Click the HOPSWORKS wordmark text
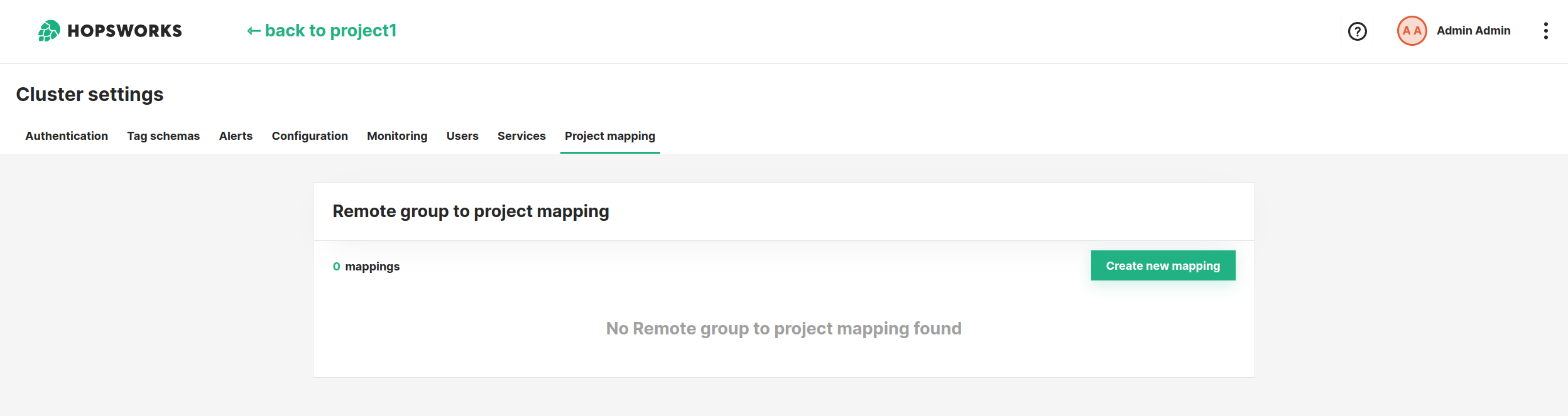This screenshot has width=1568, height=416. point(124,31)
